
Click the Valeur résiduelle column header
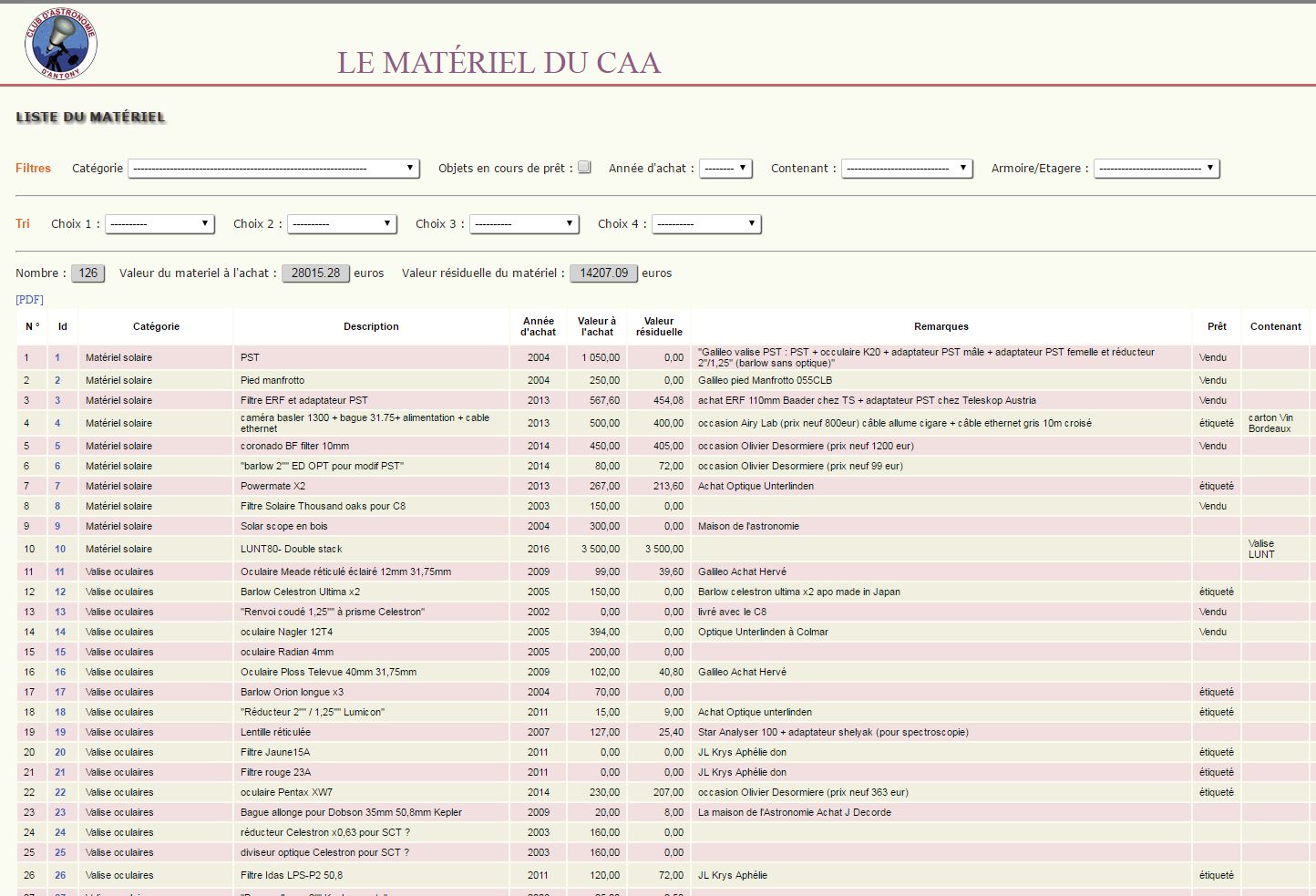coord(659,326)
